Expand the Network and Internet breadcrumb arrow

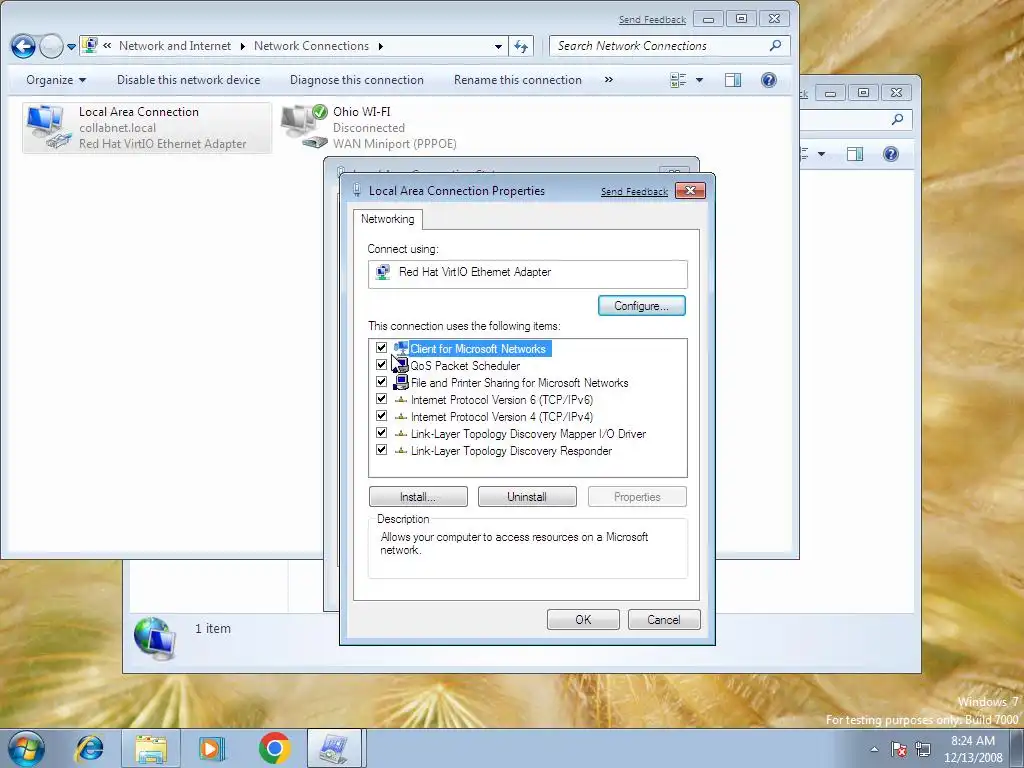242,46
